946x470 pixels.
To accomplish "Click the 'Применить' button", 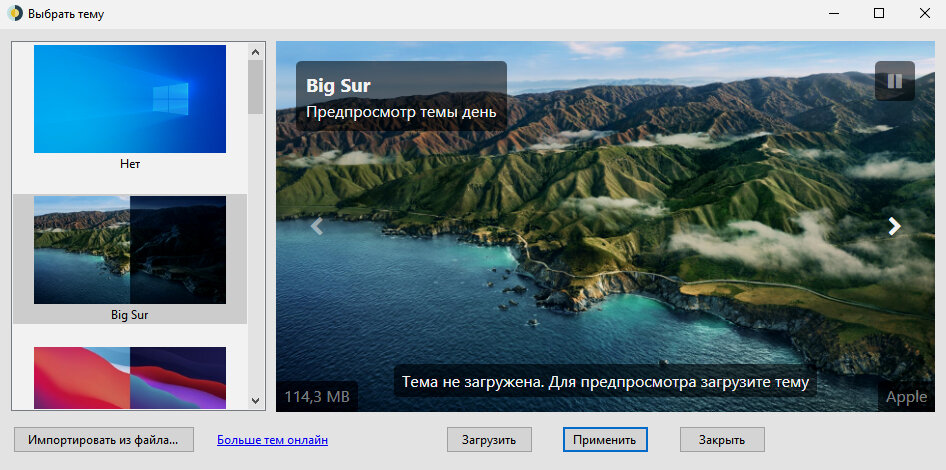I will 605,440.
